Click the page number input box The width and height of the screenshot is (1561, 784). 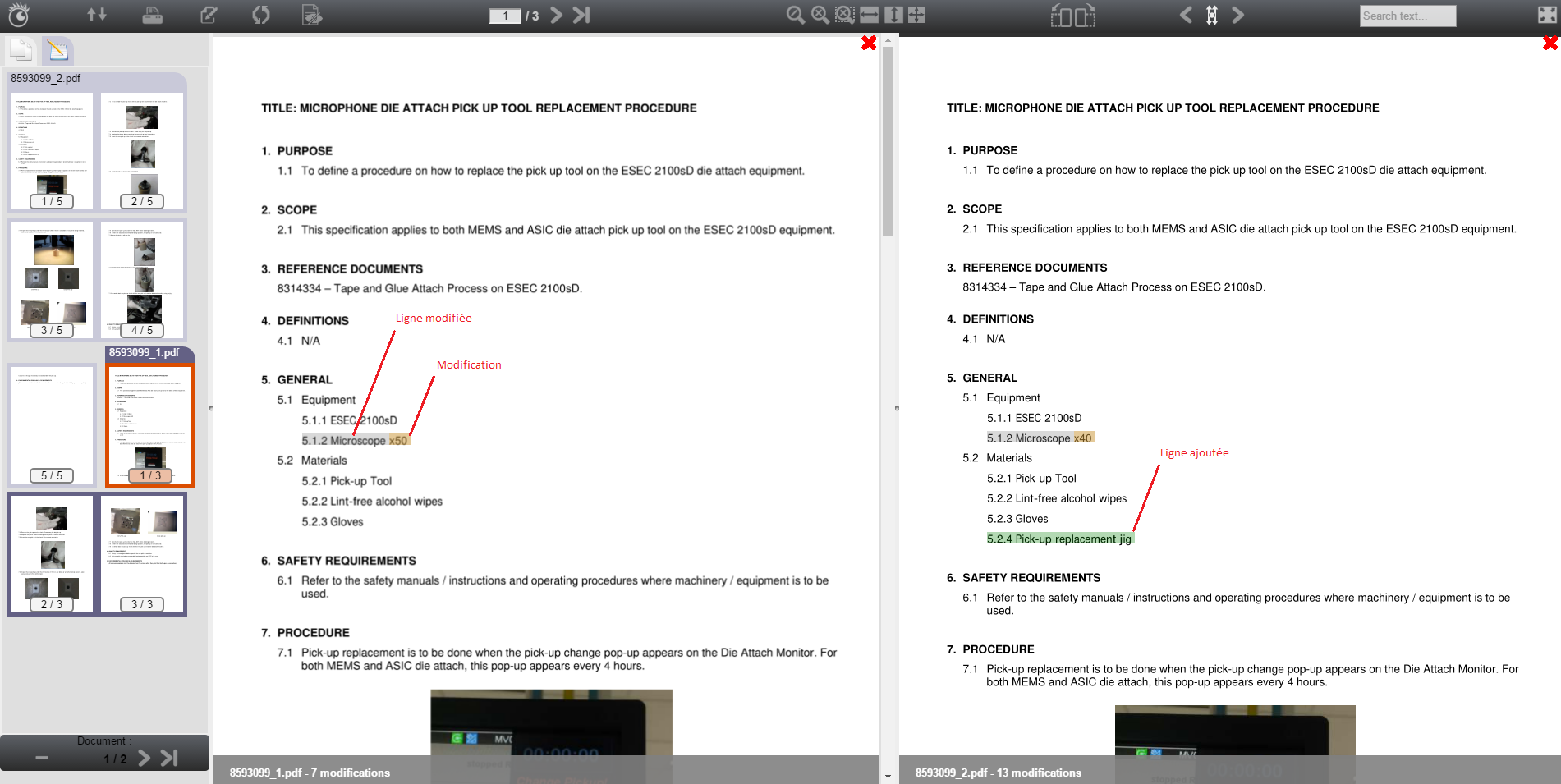point(505,16)
